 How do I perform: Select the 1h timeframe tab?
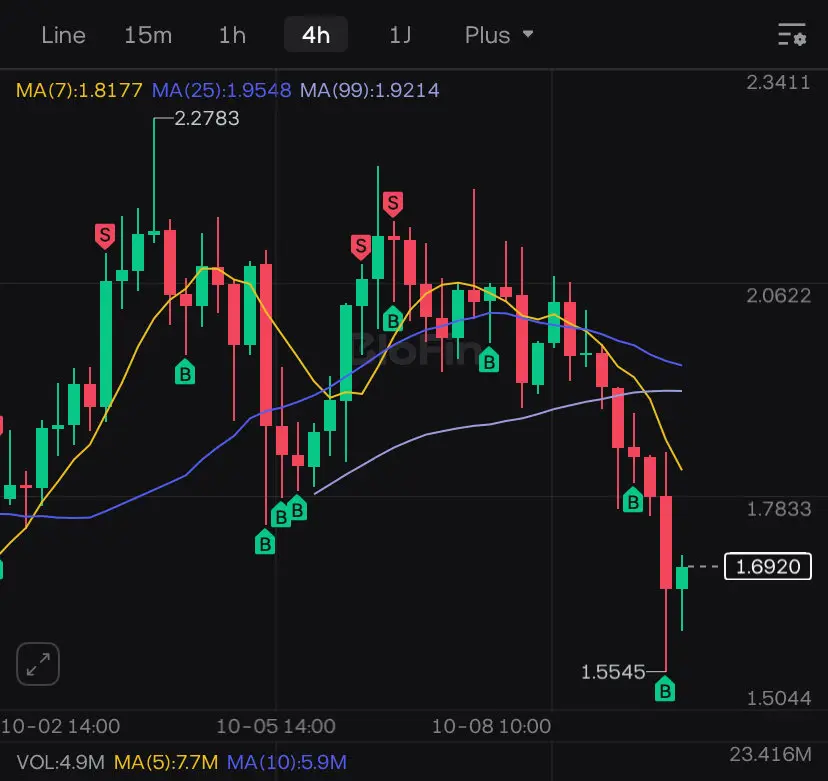[232, 35]
